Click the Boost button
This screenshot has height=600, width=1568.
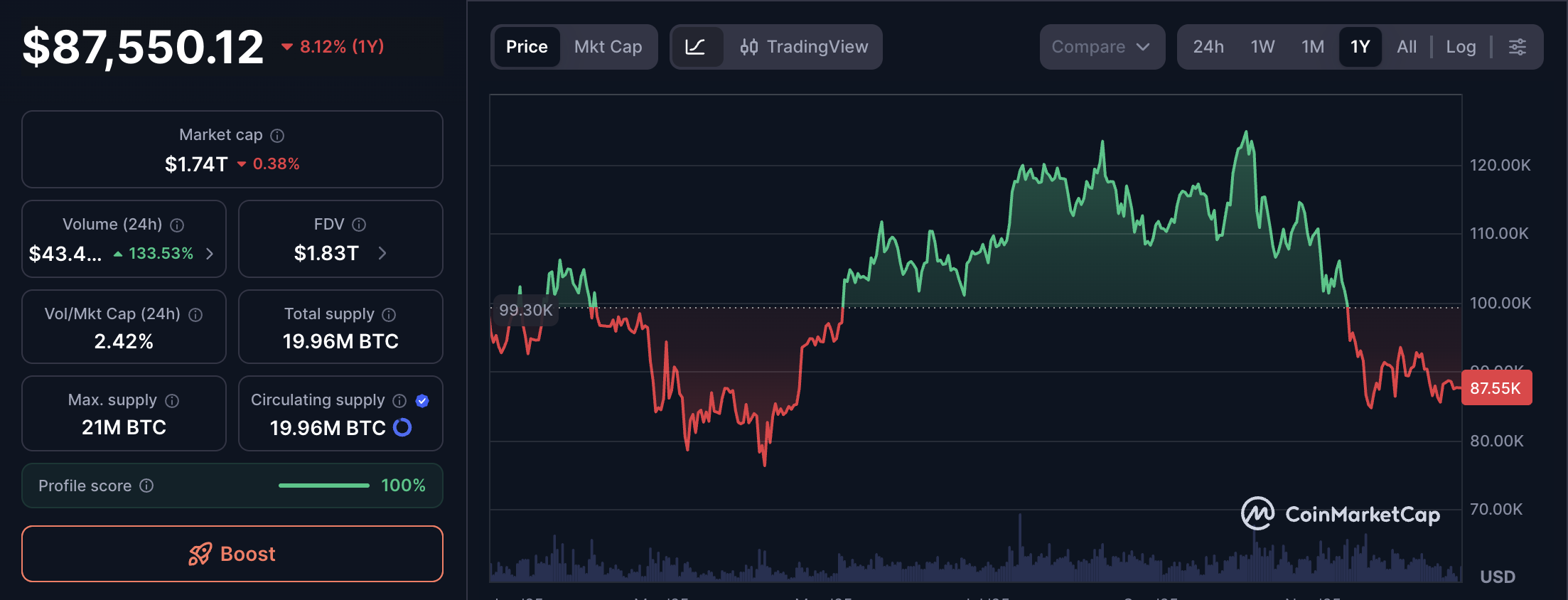pos(232,554)
